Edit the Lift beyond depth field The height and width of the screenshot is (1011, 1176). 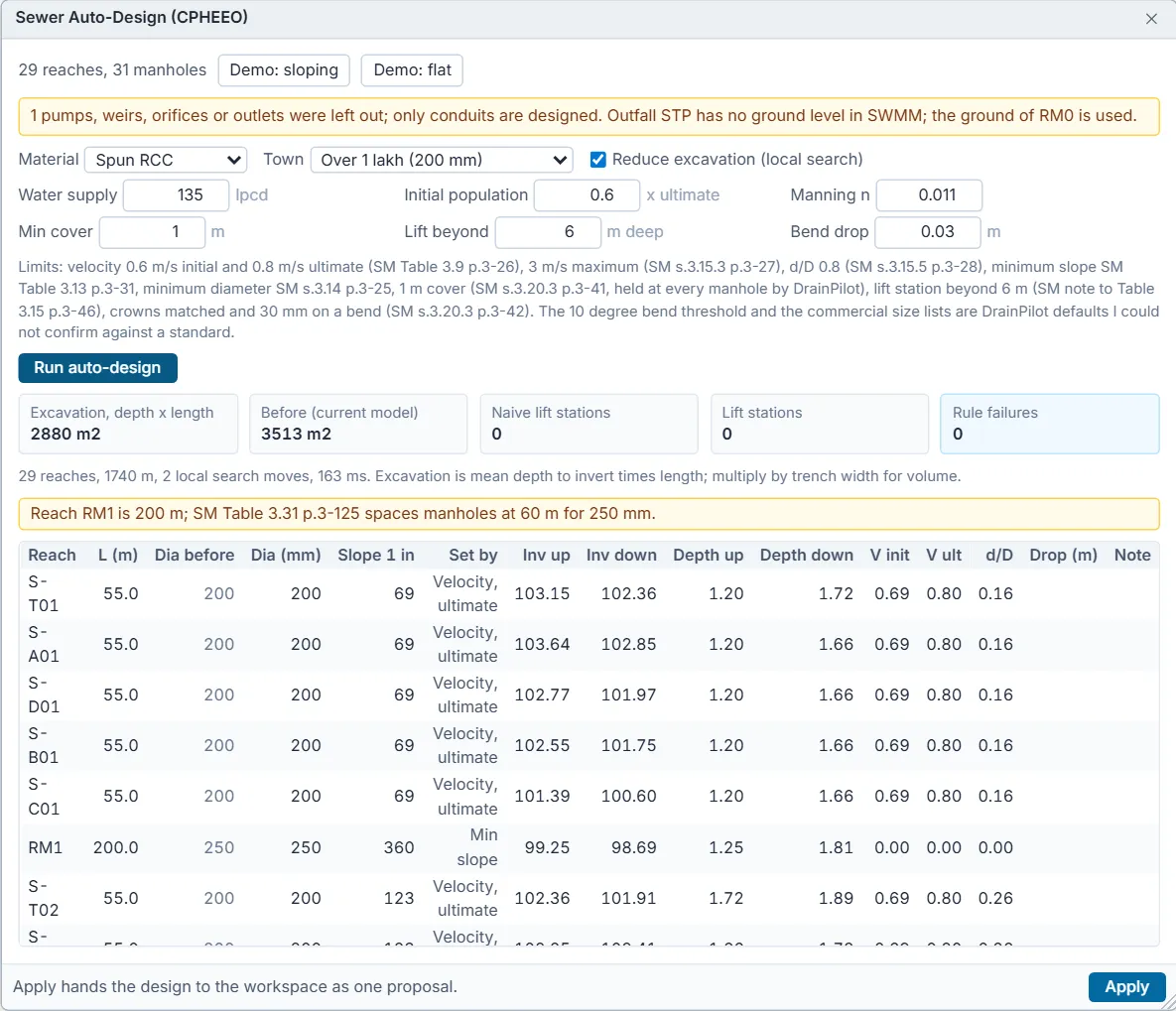548,232
